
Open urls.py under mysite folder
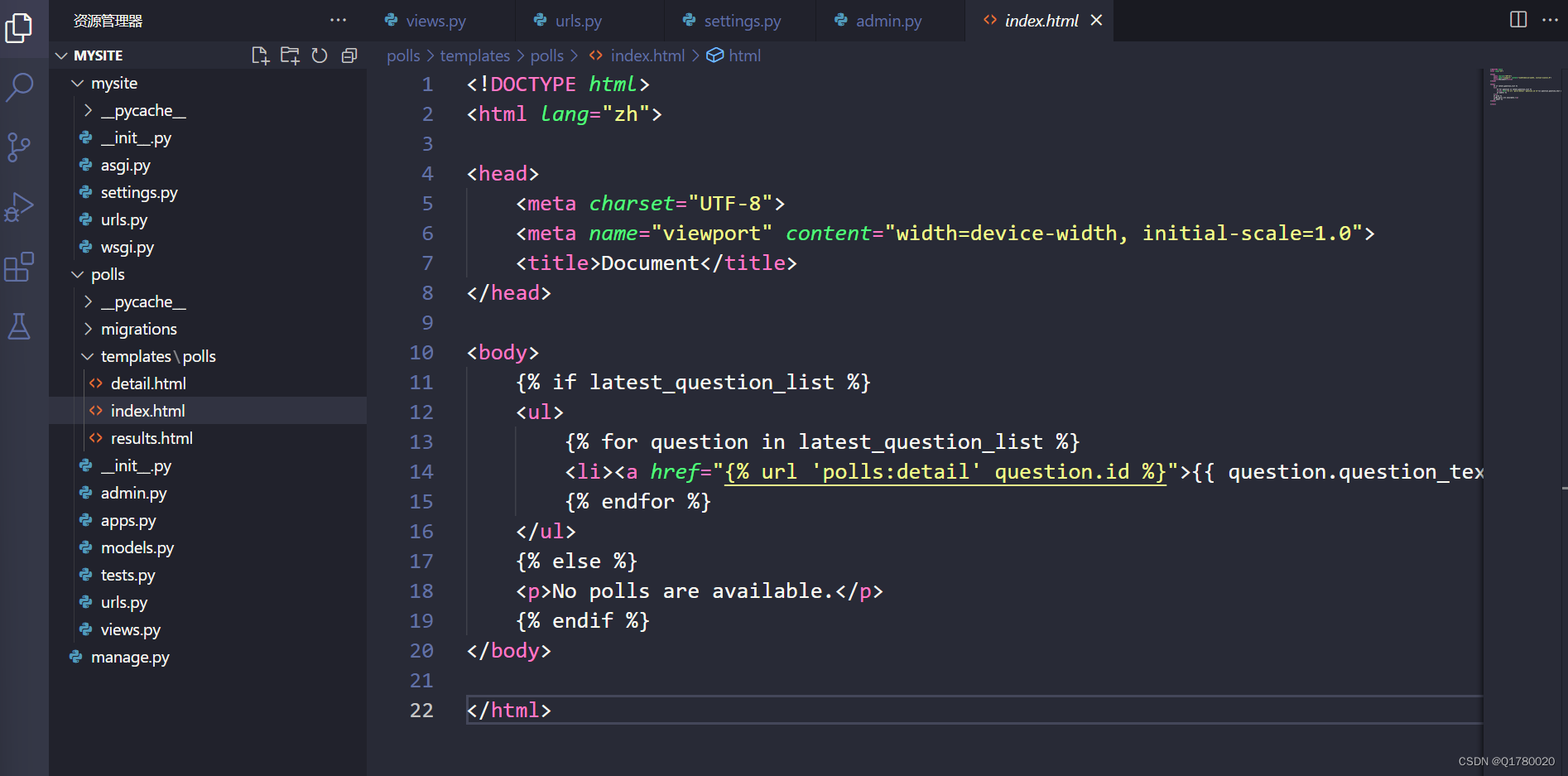pos(208,219)
